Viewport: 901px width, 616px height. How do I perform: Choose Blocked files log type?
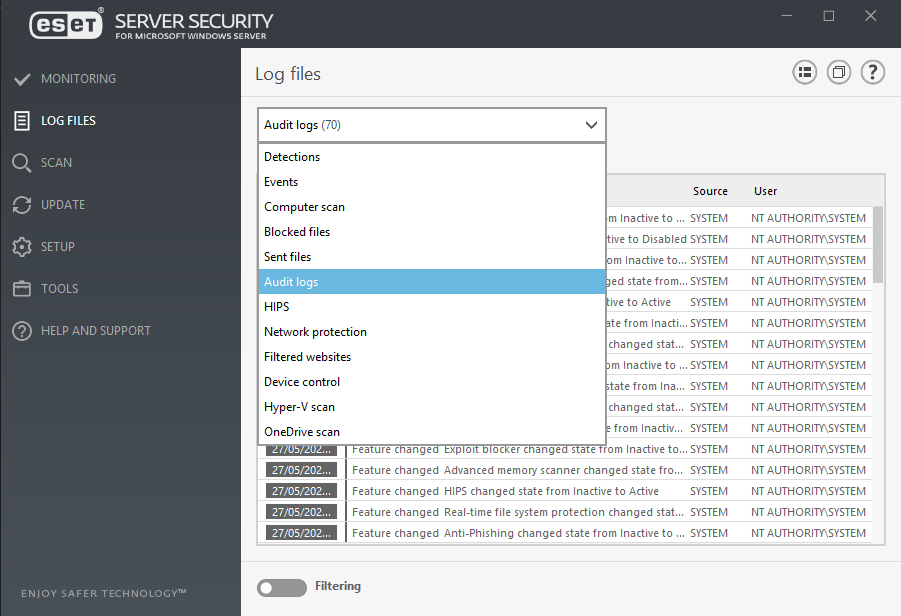(432, 232)
